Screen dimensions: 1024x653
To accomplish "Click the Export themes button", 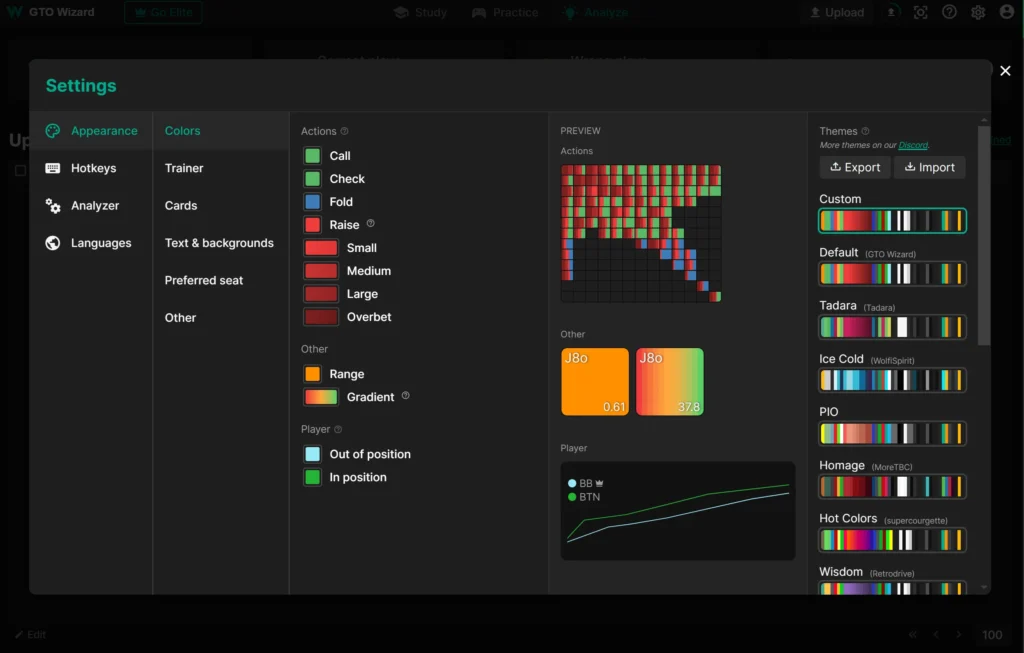I will tap(855, 167).
